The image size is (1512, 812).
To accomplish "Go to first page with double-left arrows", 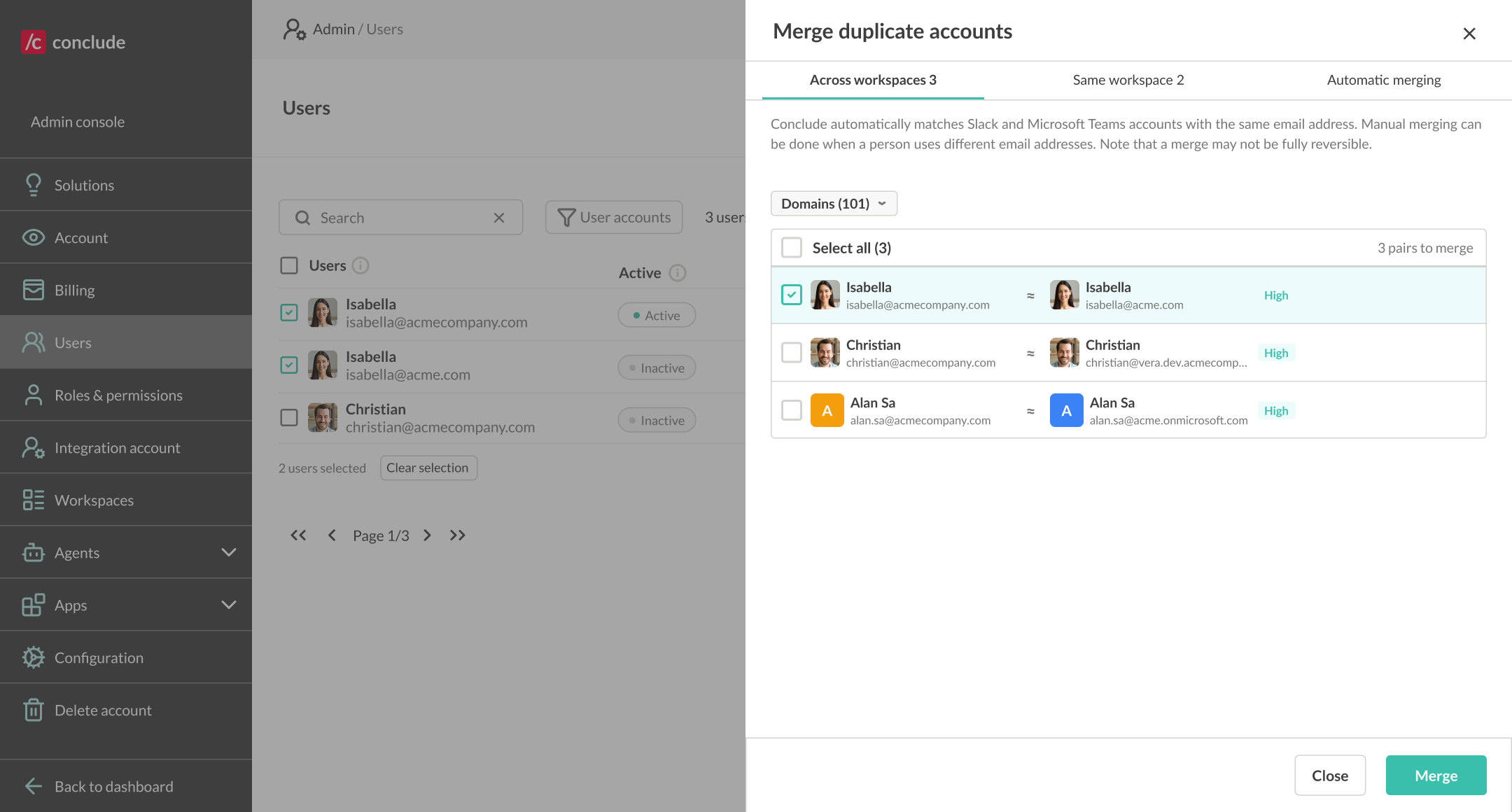I will pos(298,535).
